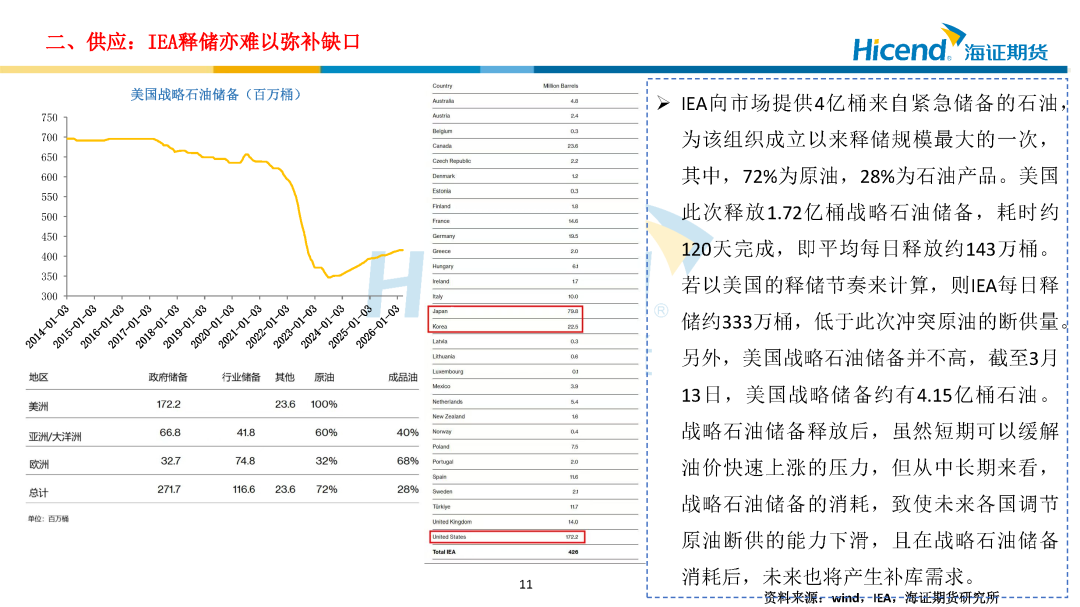Image resolution: width=1080 pixels, height=607 pixels.
Task: Click the 300 label on the chart's y-axis
Action: [49, 296]
